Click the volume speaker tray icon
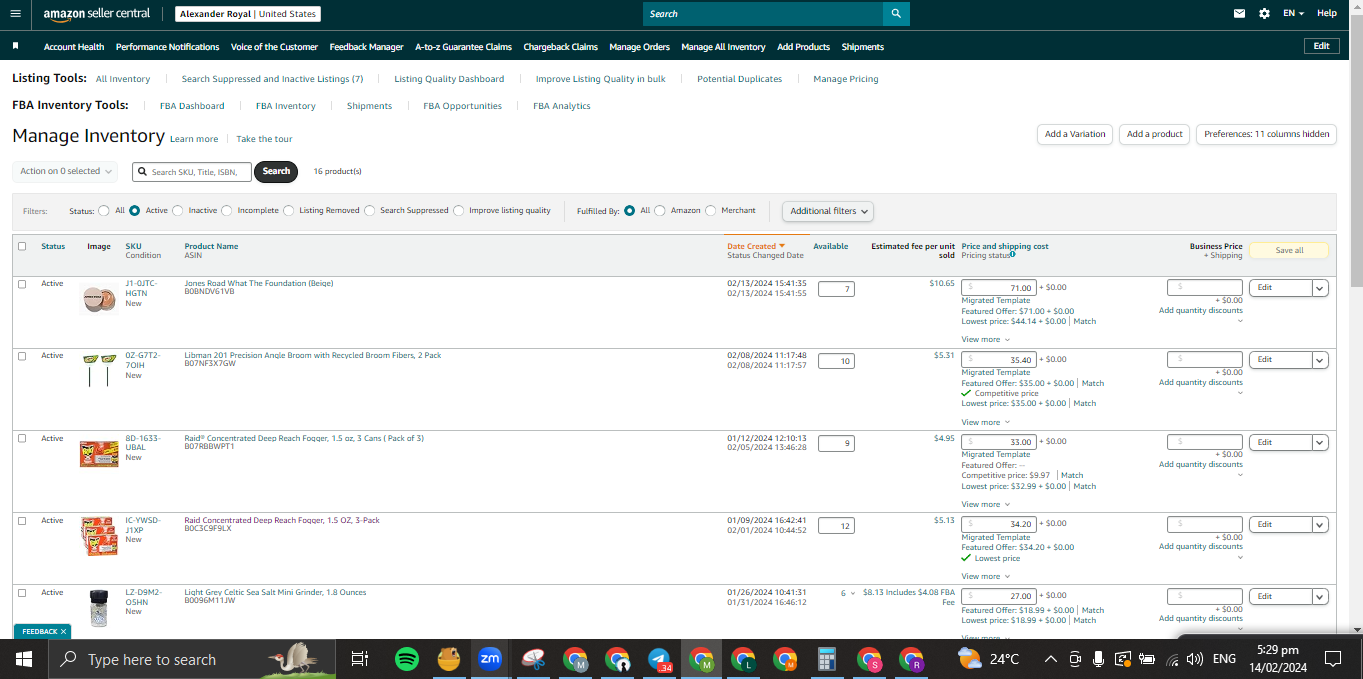 [1193, 659]
